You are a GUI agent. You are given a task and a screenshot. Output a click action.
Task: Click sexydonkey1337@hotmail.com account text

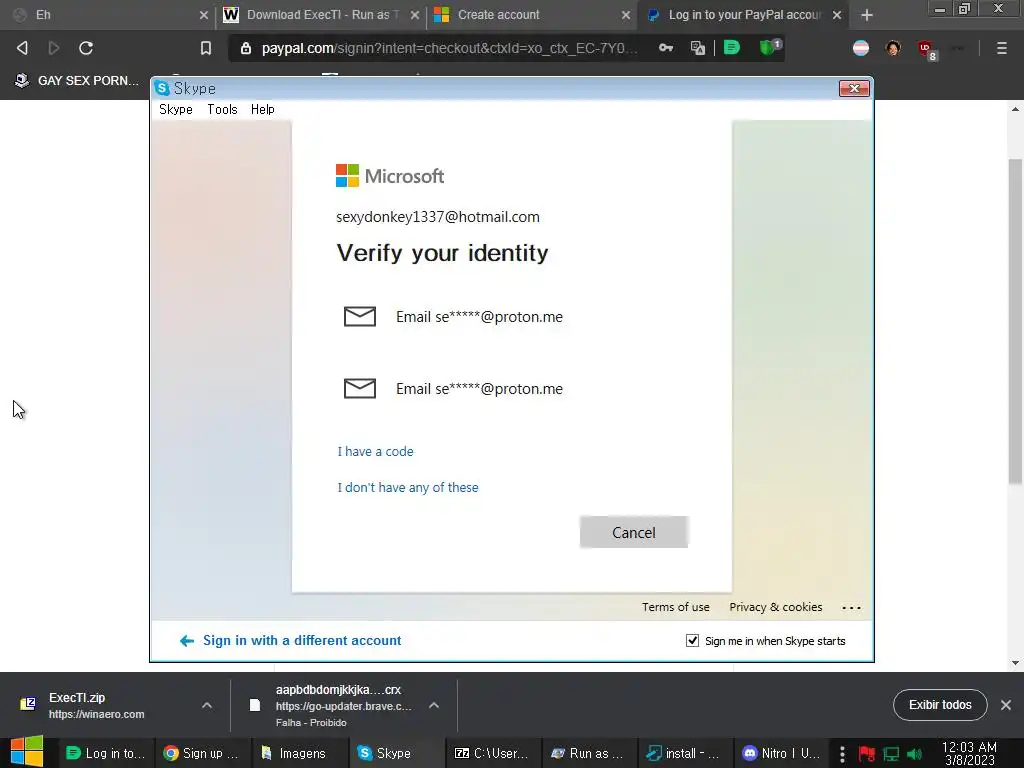tap(438, 217)
